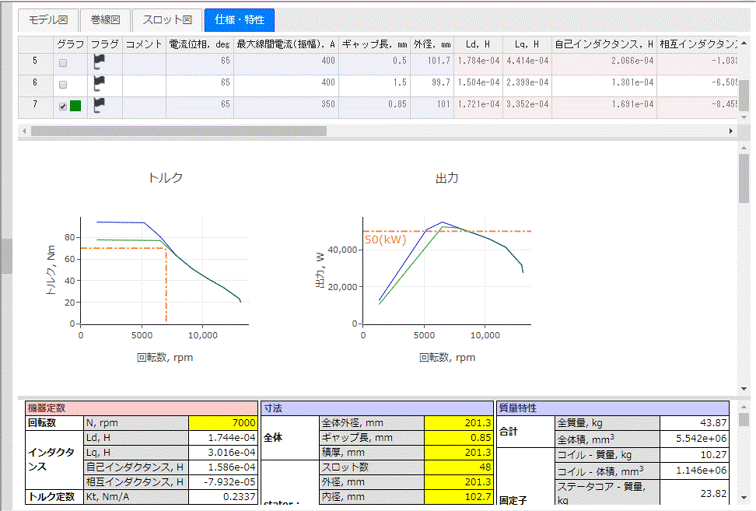Click the comment cell of row 6
Viewport: 756px width, 511px height.
pos(144,84)
